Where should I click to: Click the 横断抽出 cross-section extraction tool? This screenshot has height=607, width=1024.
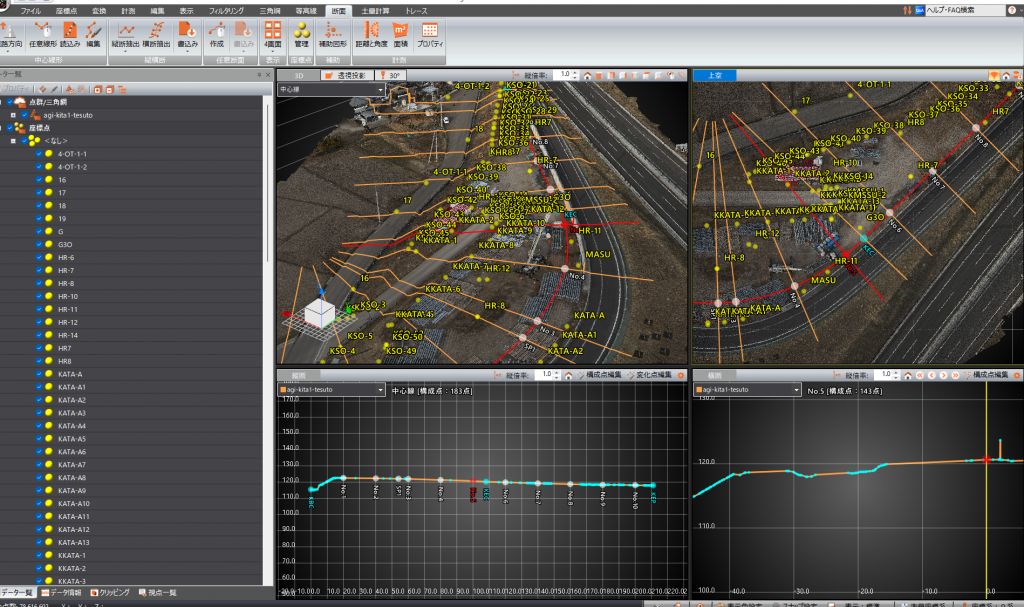pos(156,35)
